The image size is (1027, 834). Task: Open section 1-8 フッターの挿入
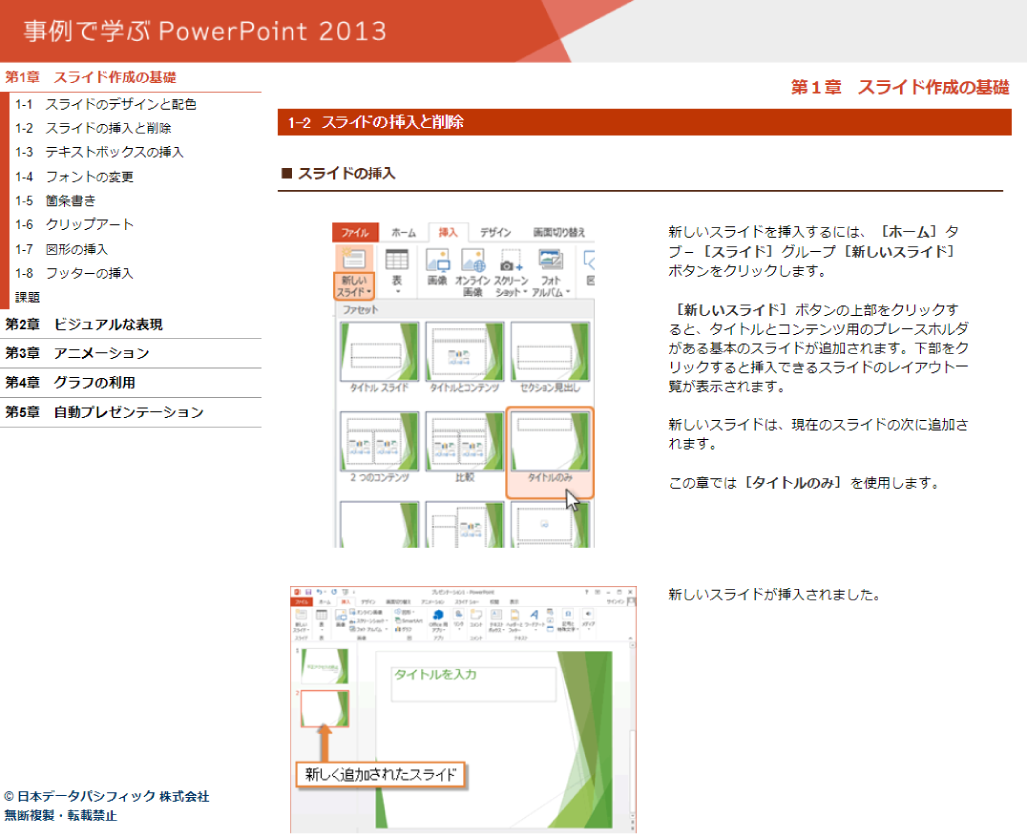point(74,273)
